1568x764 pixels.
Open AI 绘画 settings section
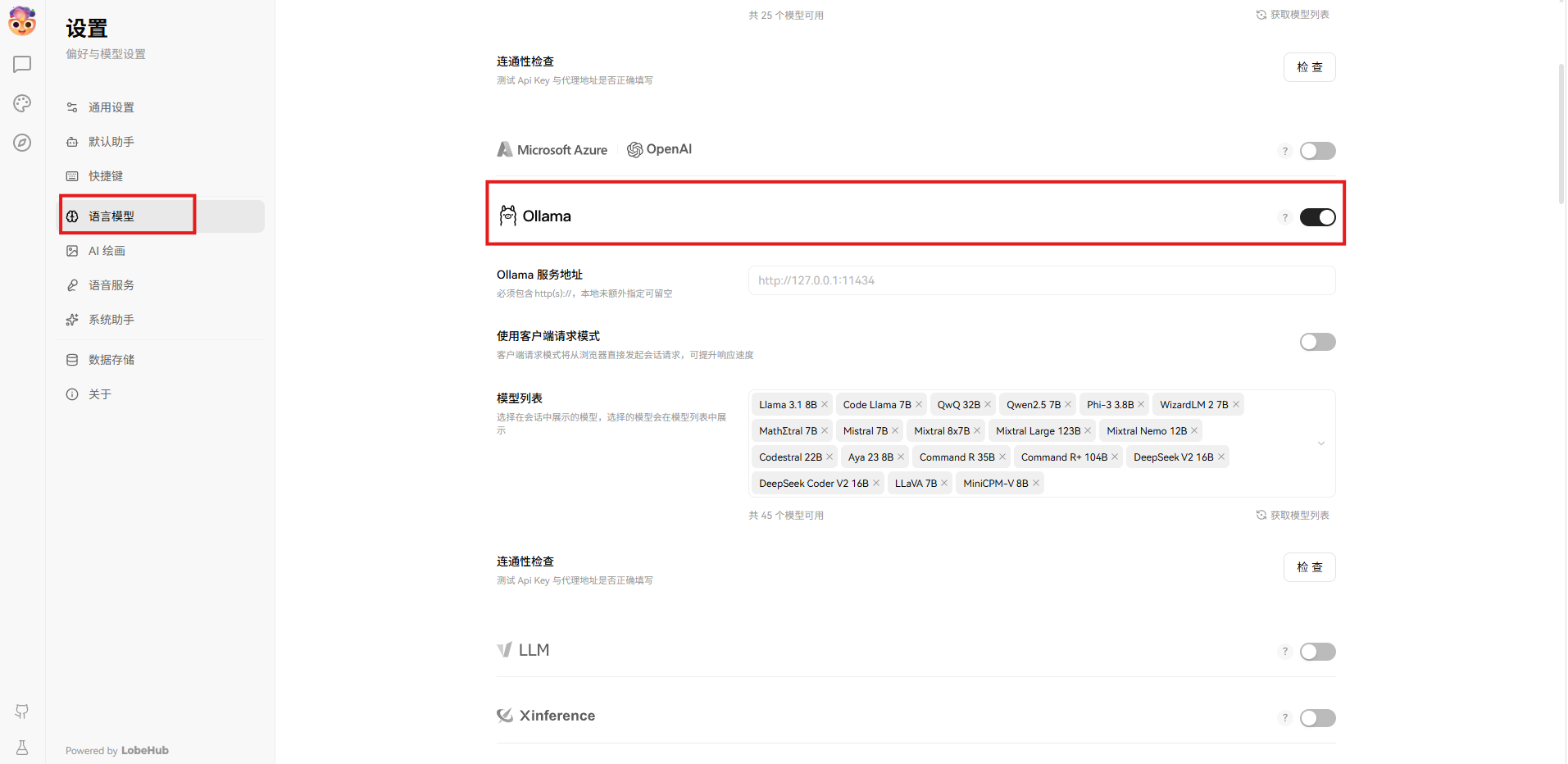click(162, 251)
